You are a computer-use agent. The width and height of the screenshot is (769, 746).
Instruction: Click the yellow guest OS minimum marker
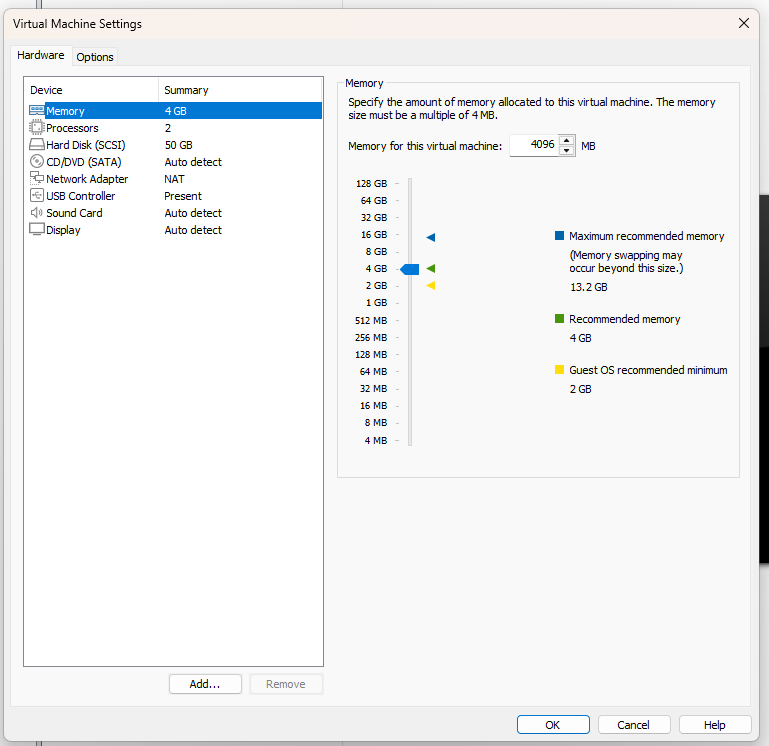[431, 285]
